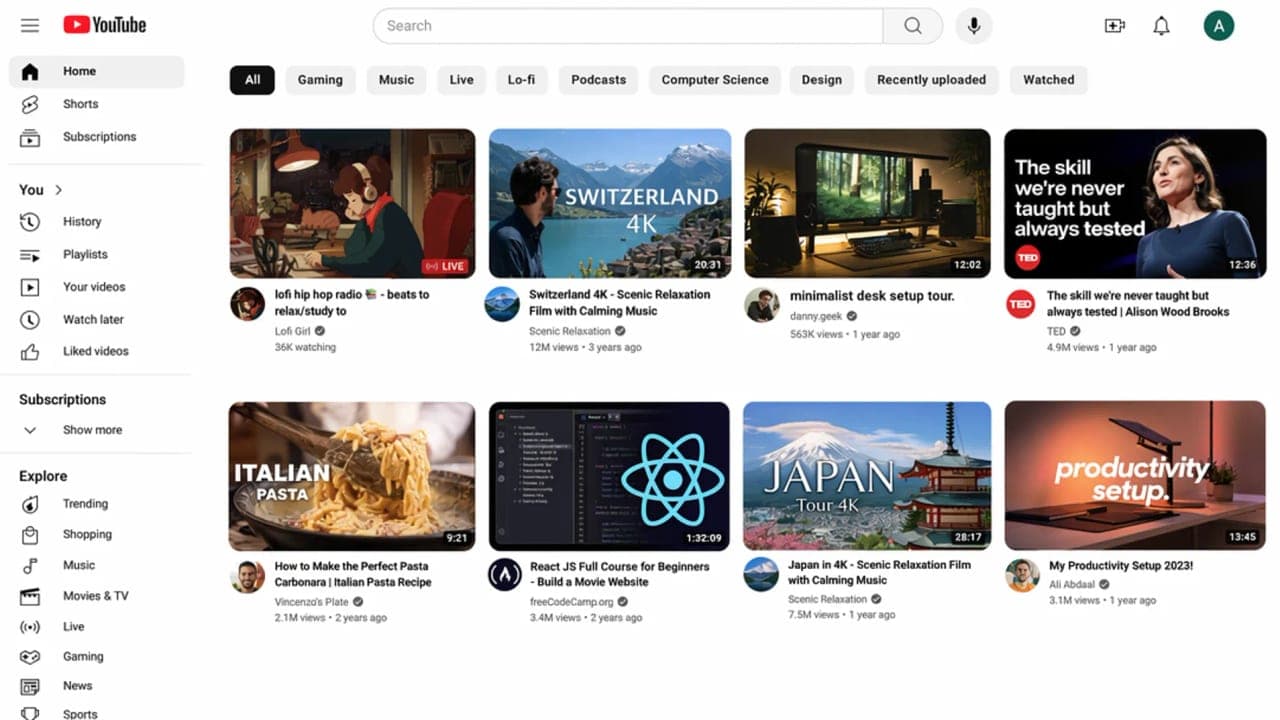Select the Gaming filter chip

click(x=320, y=80)
